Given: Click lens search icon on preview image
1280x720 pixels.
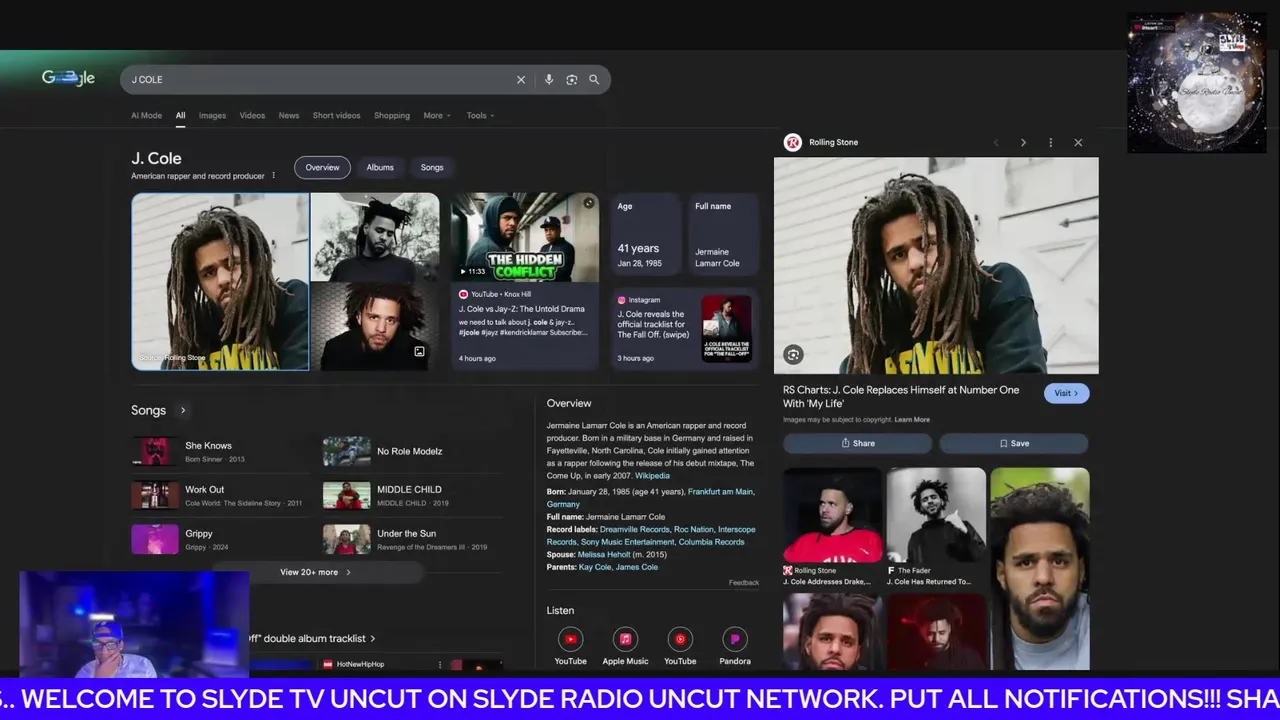Looking at the screenshot, I should pyautogui.click(x=793, y=354).
